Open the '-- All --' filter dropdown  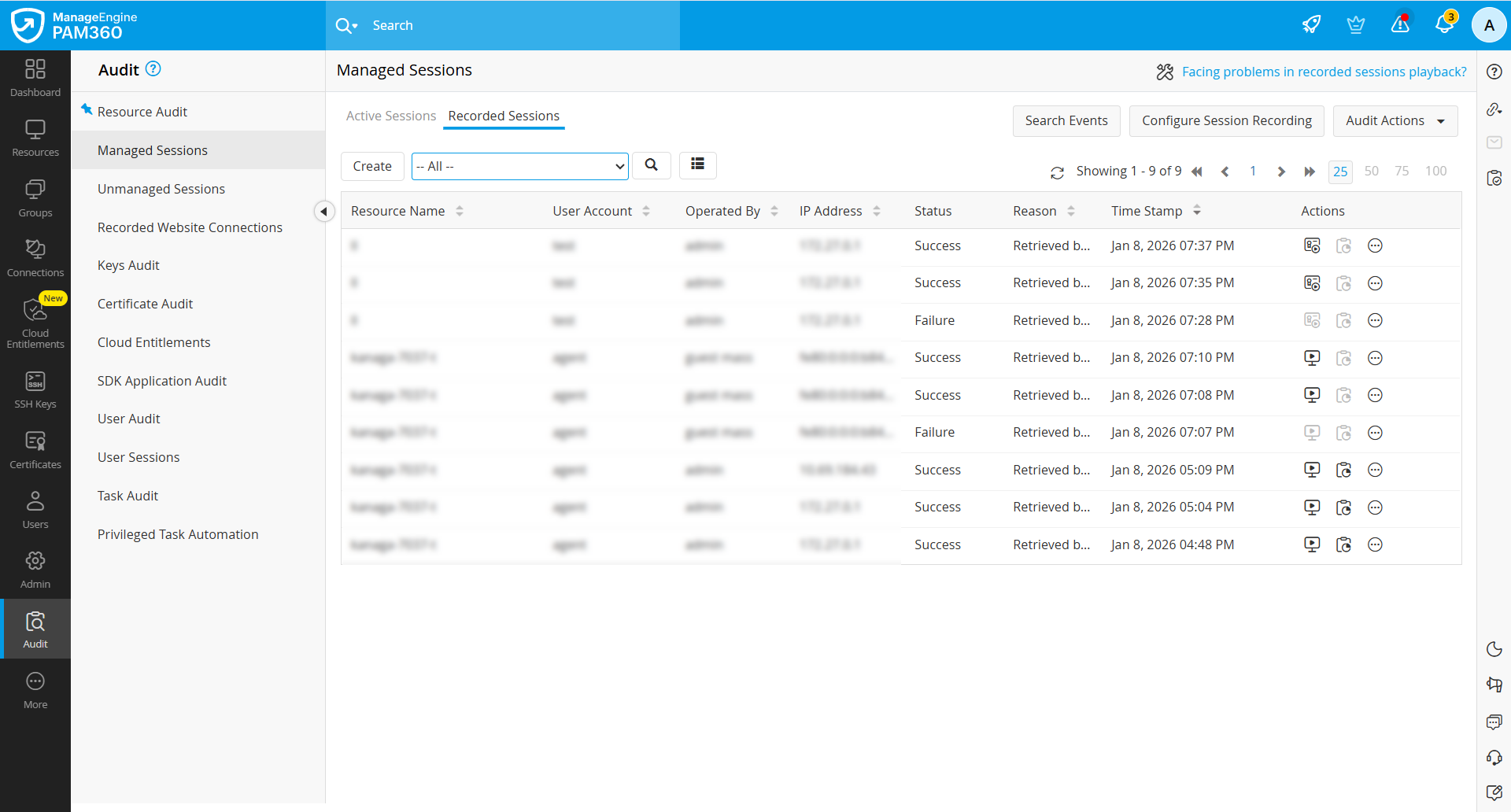[x=519, y=167]
